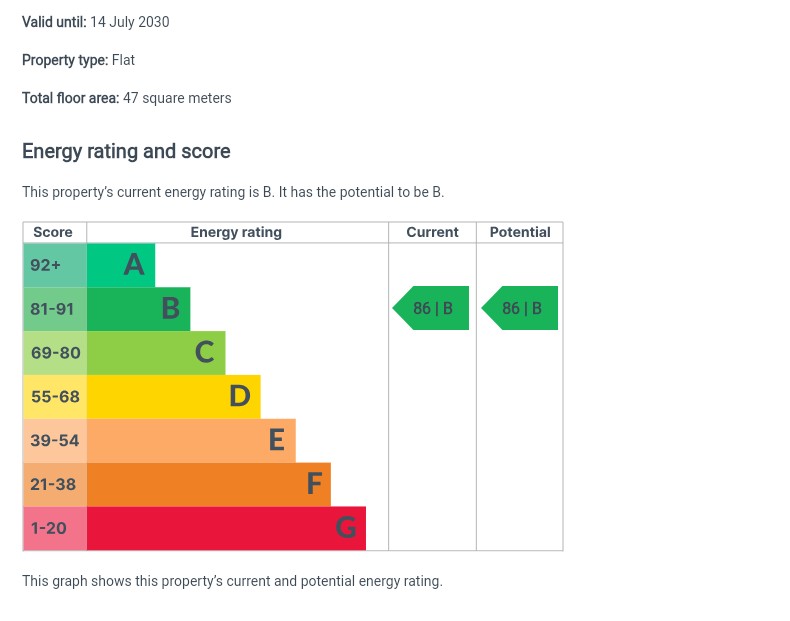This screenshot has width=790, height=621.
Task: Click the Potential column header
Action: (x=520, y=232)
